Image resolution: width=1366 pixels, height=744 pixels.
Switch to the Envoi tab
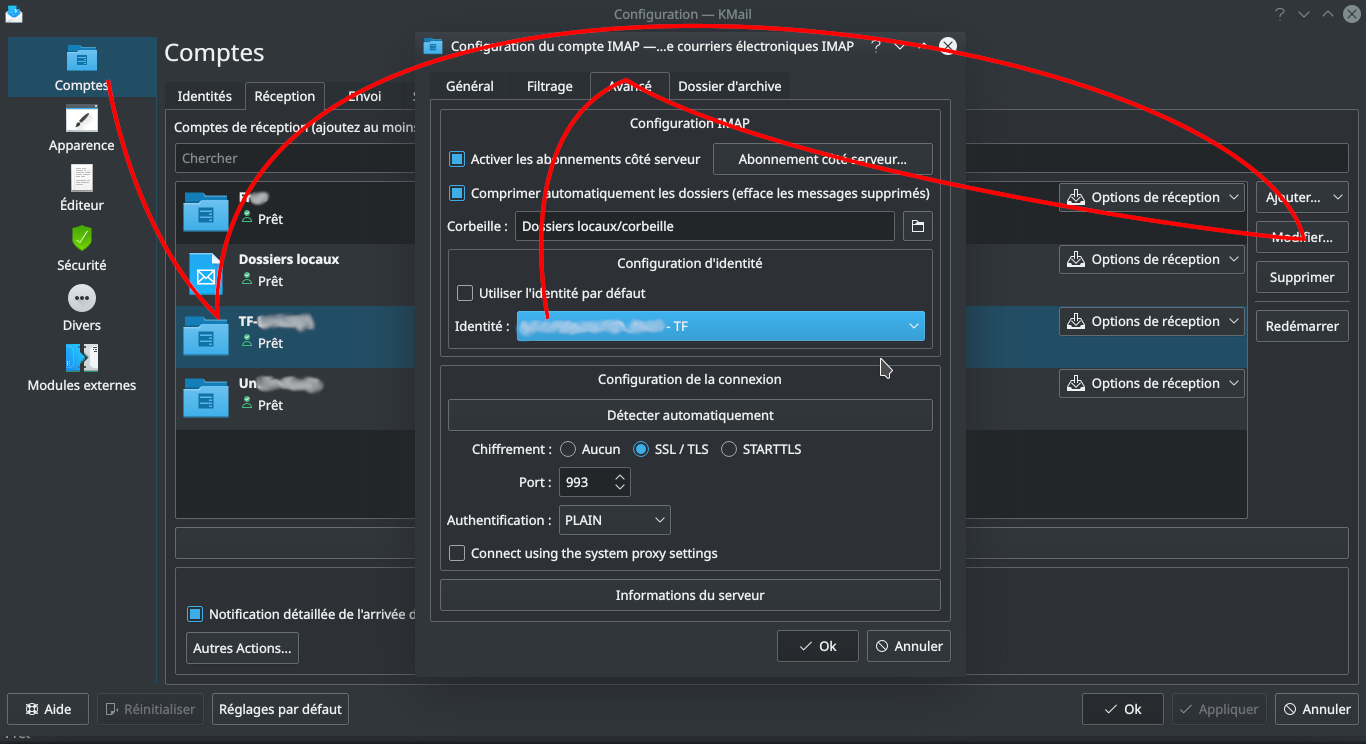(364, 96)
